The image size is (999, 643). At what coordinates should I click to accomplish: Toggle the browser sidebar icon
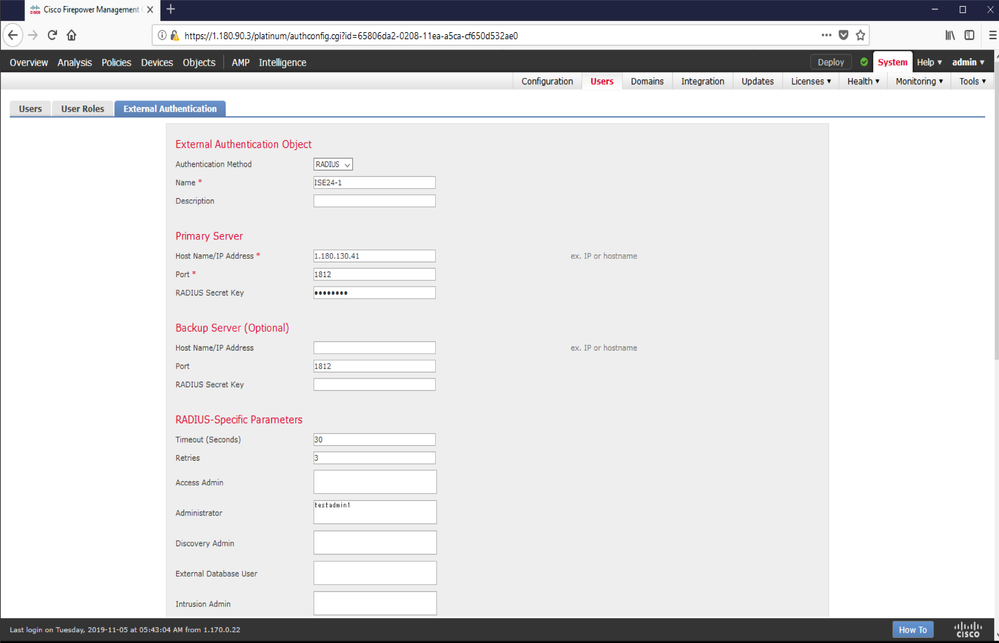[969, 35]
